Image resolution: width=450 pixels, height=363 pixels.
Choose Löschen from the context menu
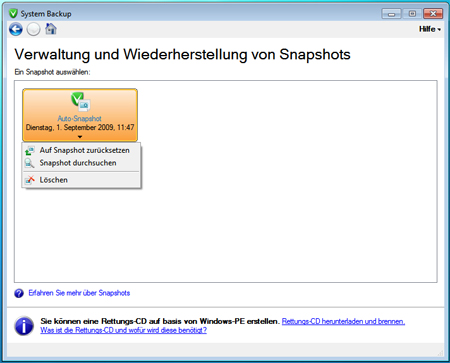tap(82, 180)
